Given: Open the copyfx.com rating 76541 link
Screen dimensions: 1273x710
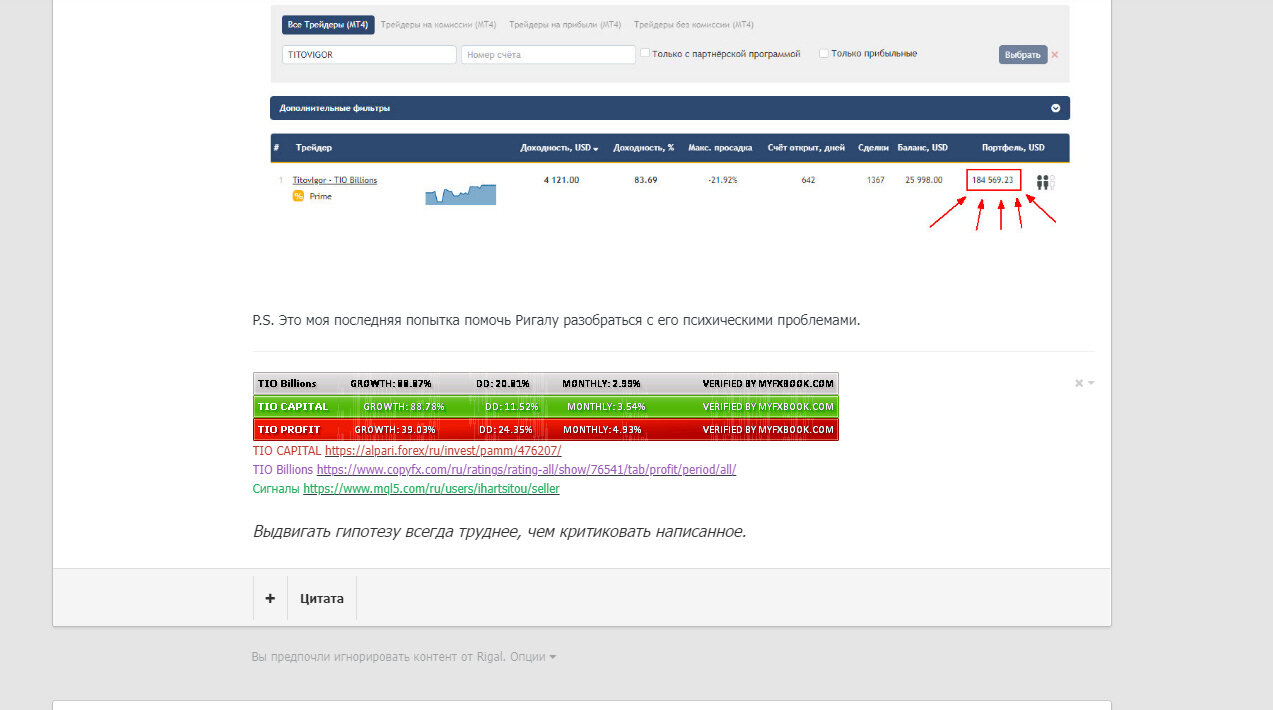Looking at the screenshot, I should click(526, 469).
